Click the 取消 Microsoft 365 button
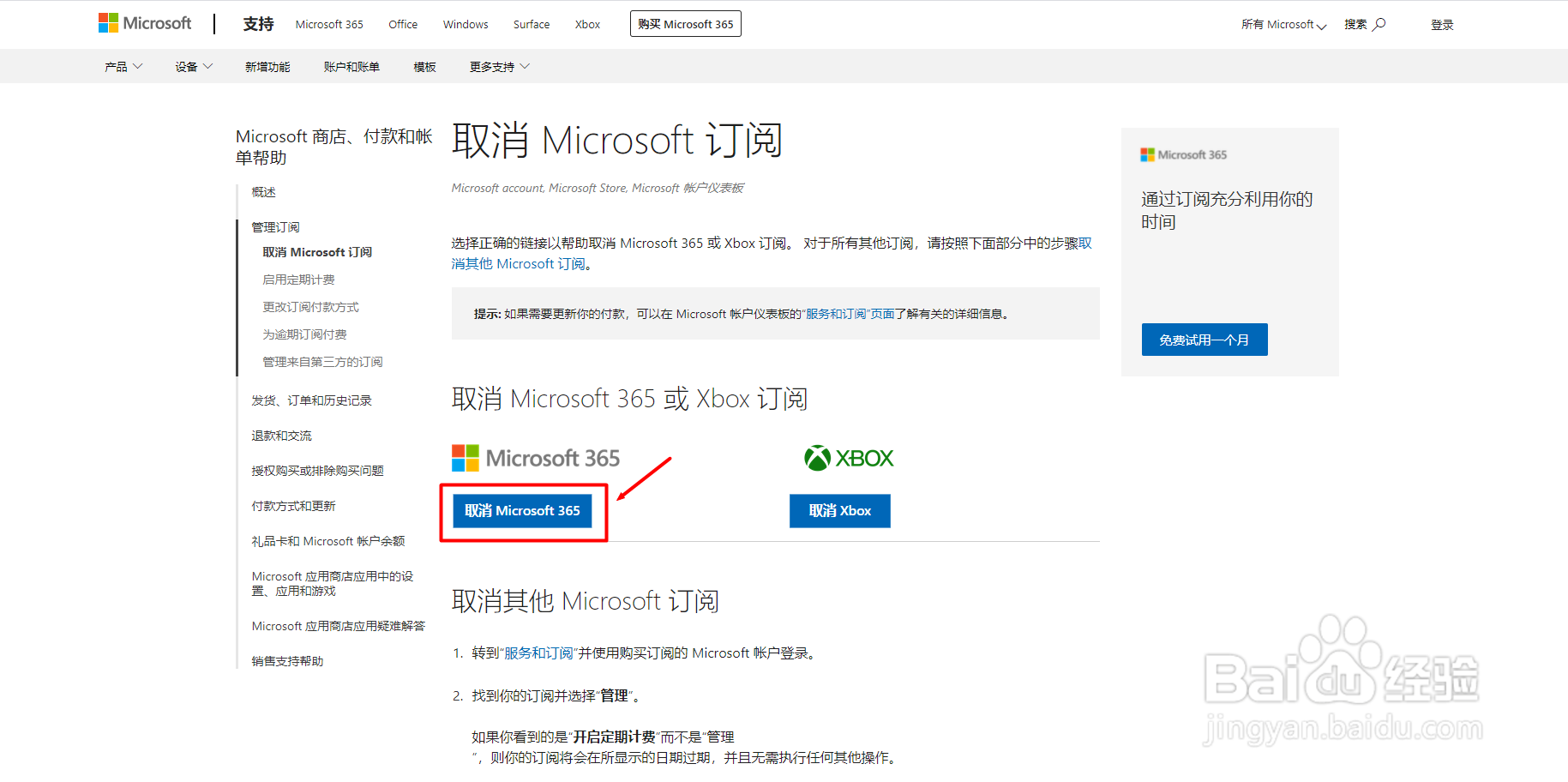This screenshot has height=782, width=1568. pyautogui.click(x=523, y=510)
